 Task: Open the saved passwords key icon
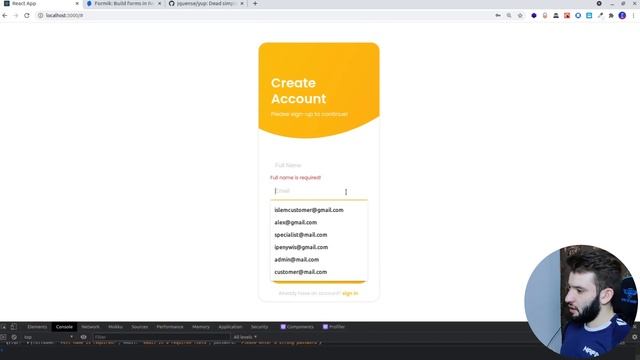[498, 16]
